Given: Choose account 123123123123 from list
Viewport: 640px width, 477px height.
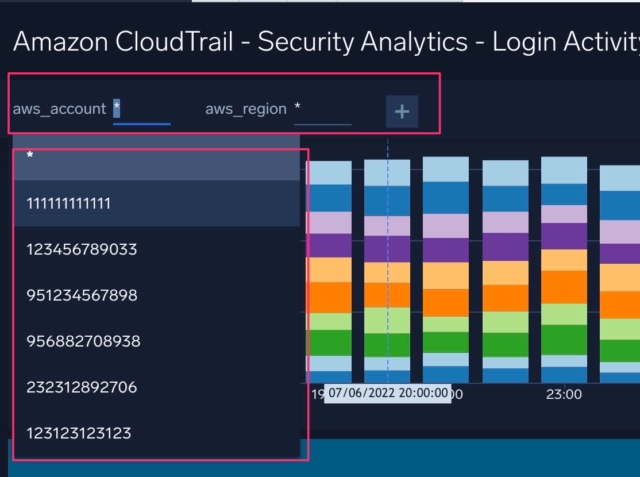Looking at the screenshot, I should click(x=157, y=433).
